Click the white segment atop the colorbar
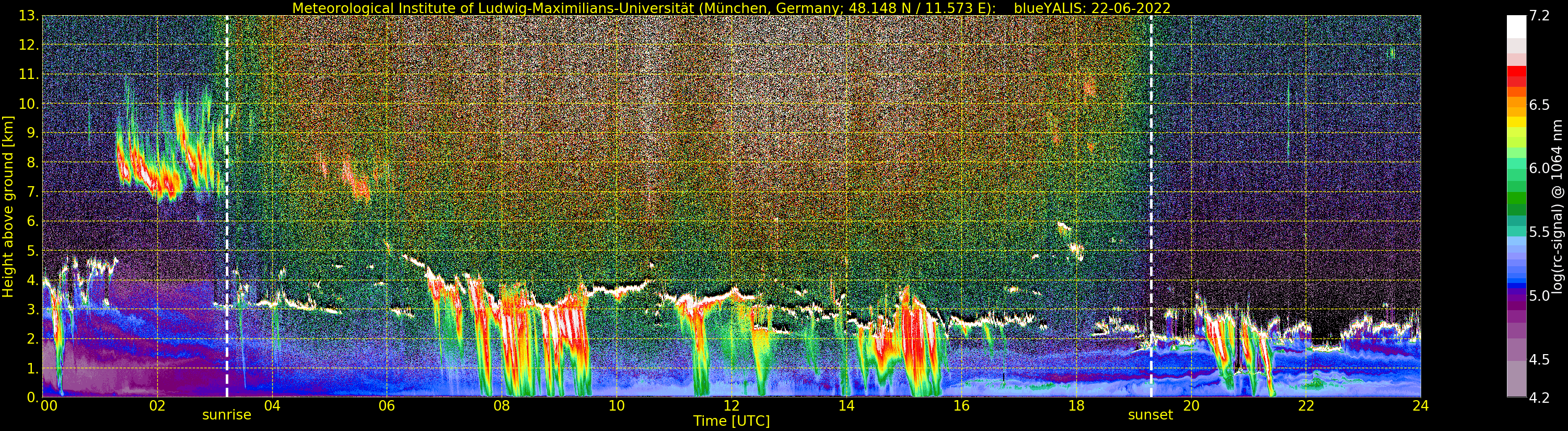1568x431 pixels. click(x=1516, y=27)
